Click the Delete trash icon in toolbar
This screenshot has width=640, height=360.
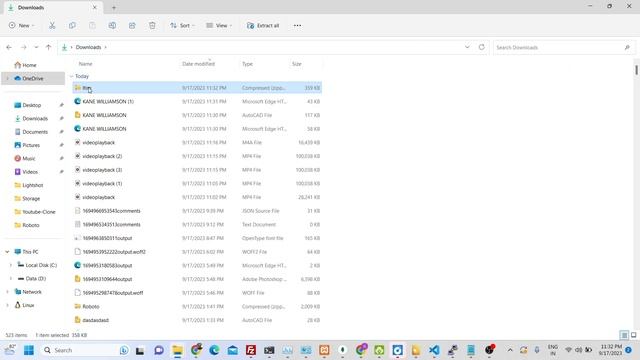click(152, 25)
